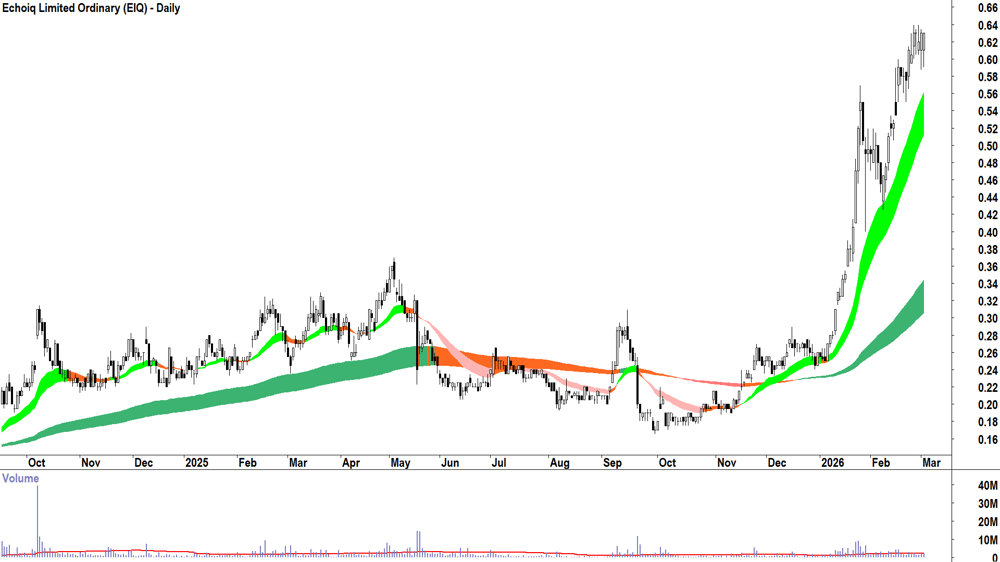The width and height of the screenshot is (1000, 562).
Task: Select the 0.20 price axis label
Action: (x=988, y=405)
